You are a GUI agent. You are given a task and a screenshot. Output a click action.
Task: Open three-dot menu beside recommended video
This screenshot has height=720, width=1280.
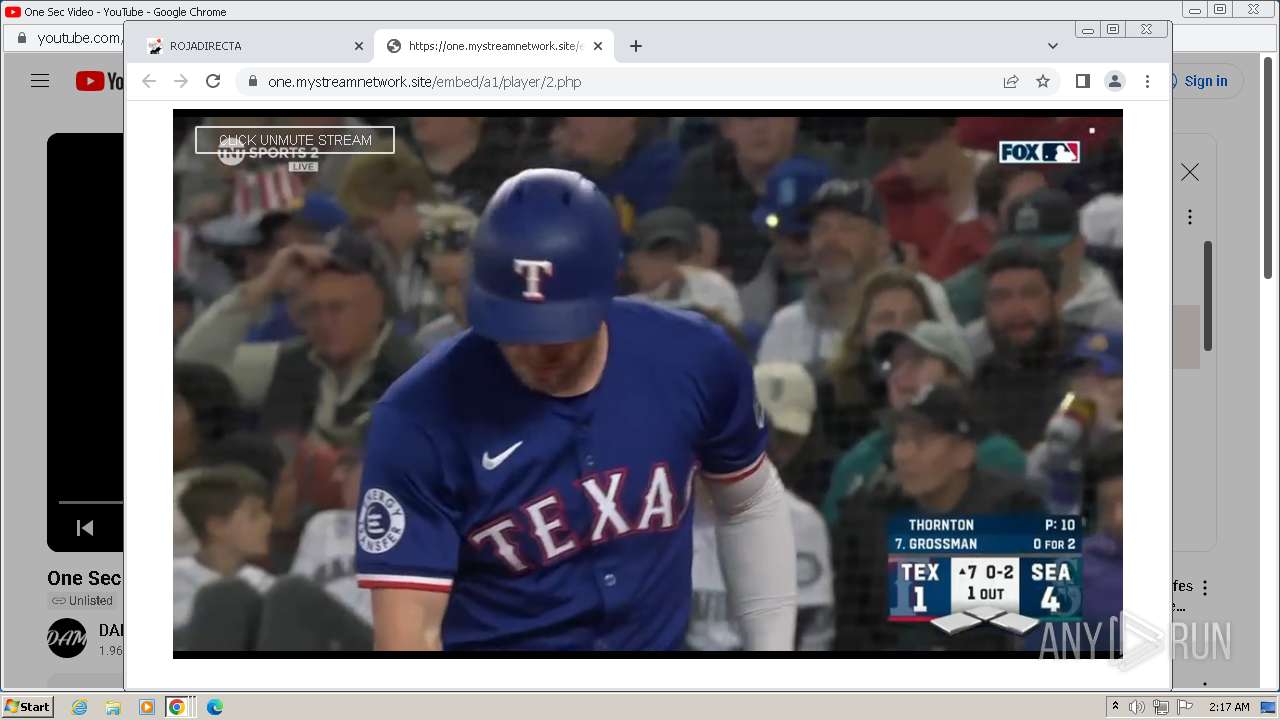(x=1205, y=588)
